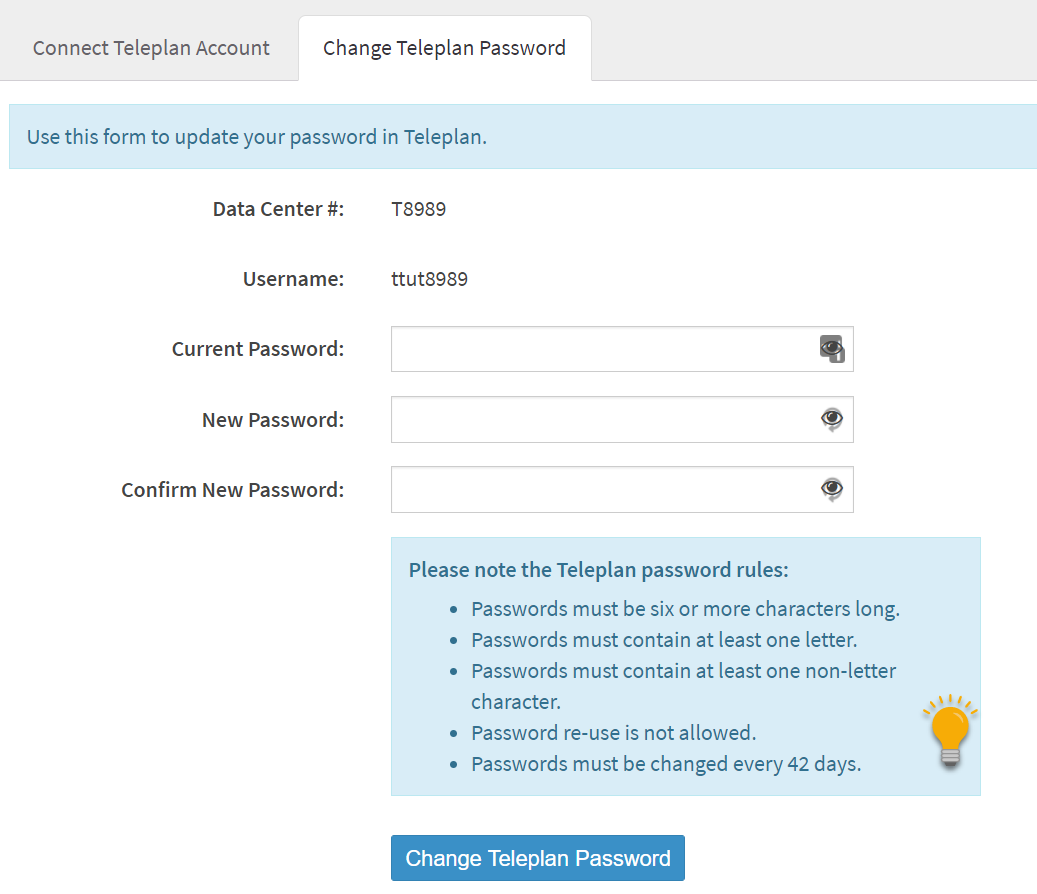1037x894 pixels.
Task: Click the 'Current Password:' label
Action: 258,349
